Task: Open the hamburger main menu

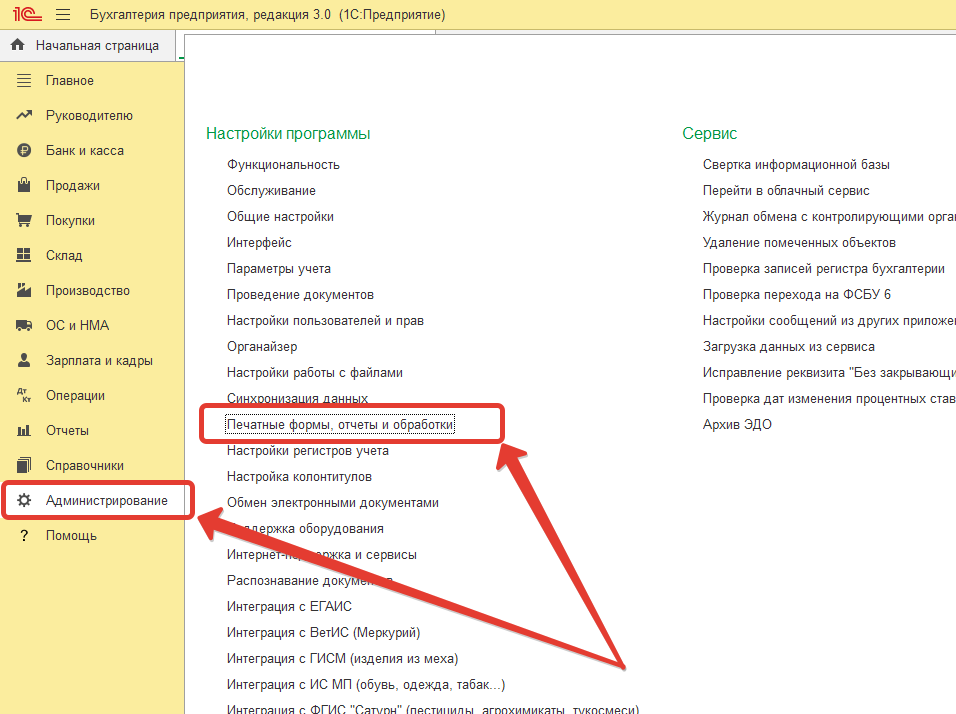Action: [x=63, y=15]
